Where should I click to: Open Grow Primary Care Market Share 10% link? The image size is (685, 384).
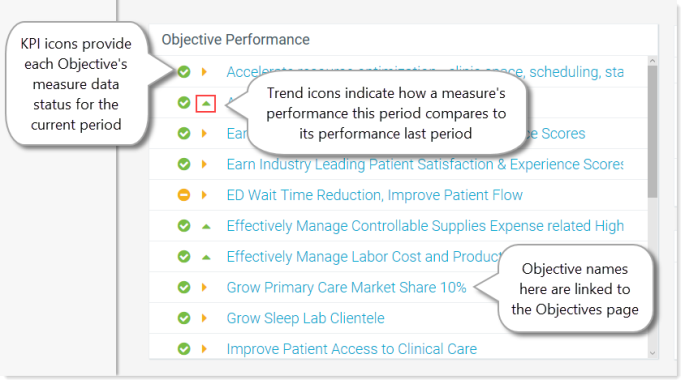click(x=346, y=287)
